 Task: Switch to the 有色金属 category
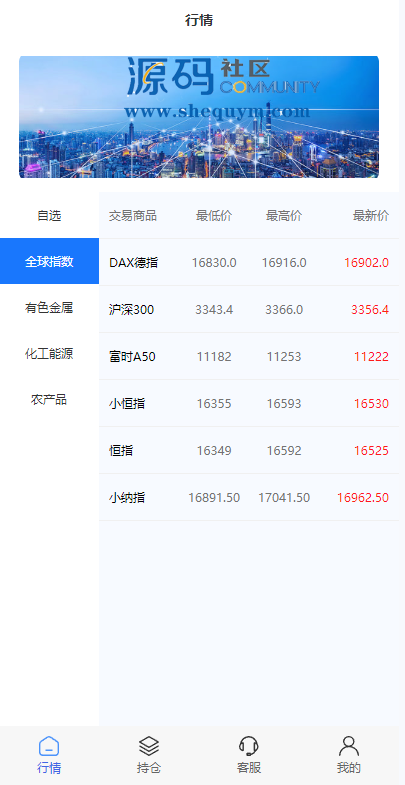(49, 307)
